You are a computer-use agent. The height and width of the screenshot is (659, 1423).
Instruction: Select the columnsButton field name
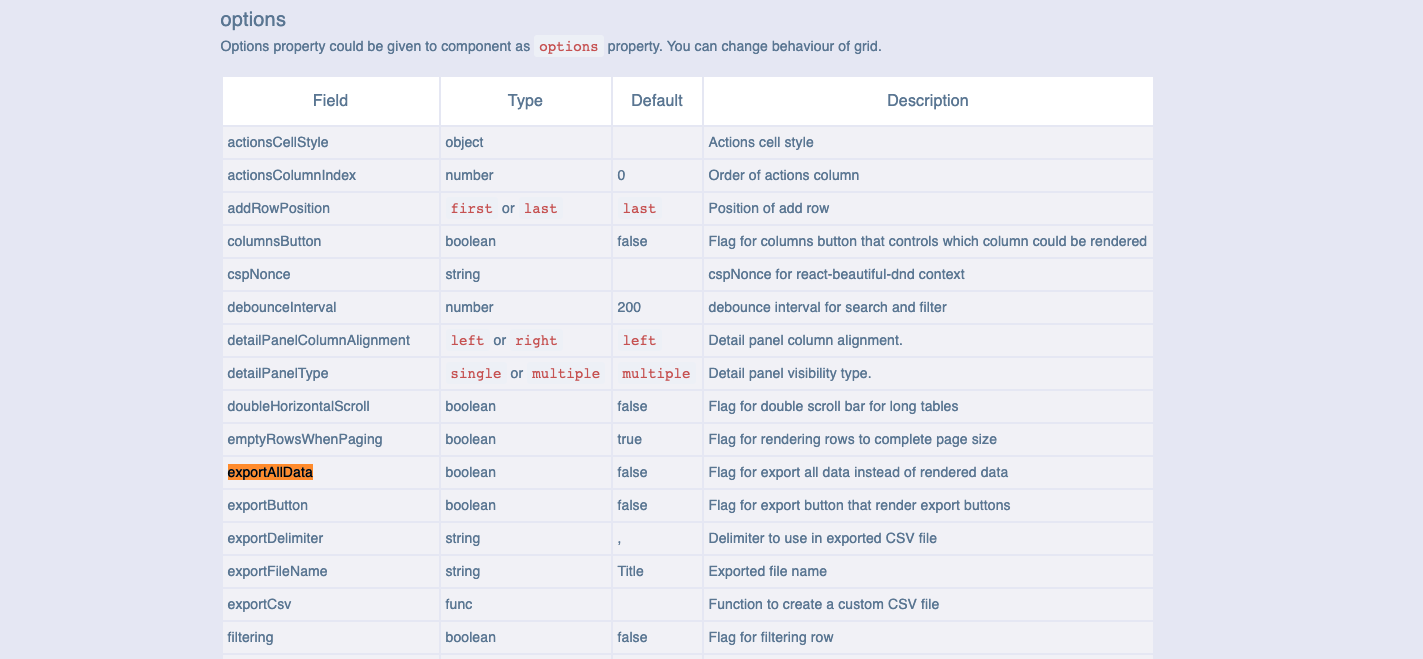pos(273,241)
